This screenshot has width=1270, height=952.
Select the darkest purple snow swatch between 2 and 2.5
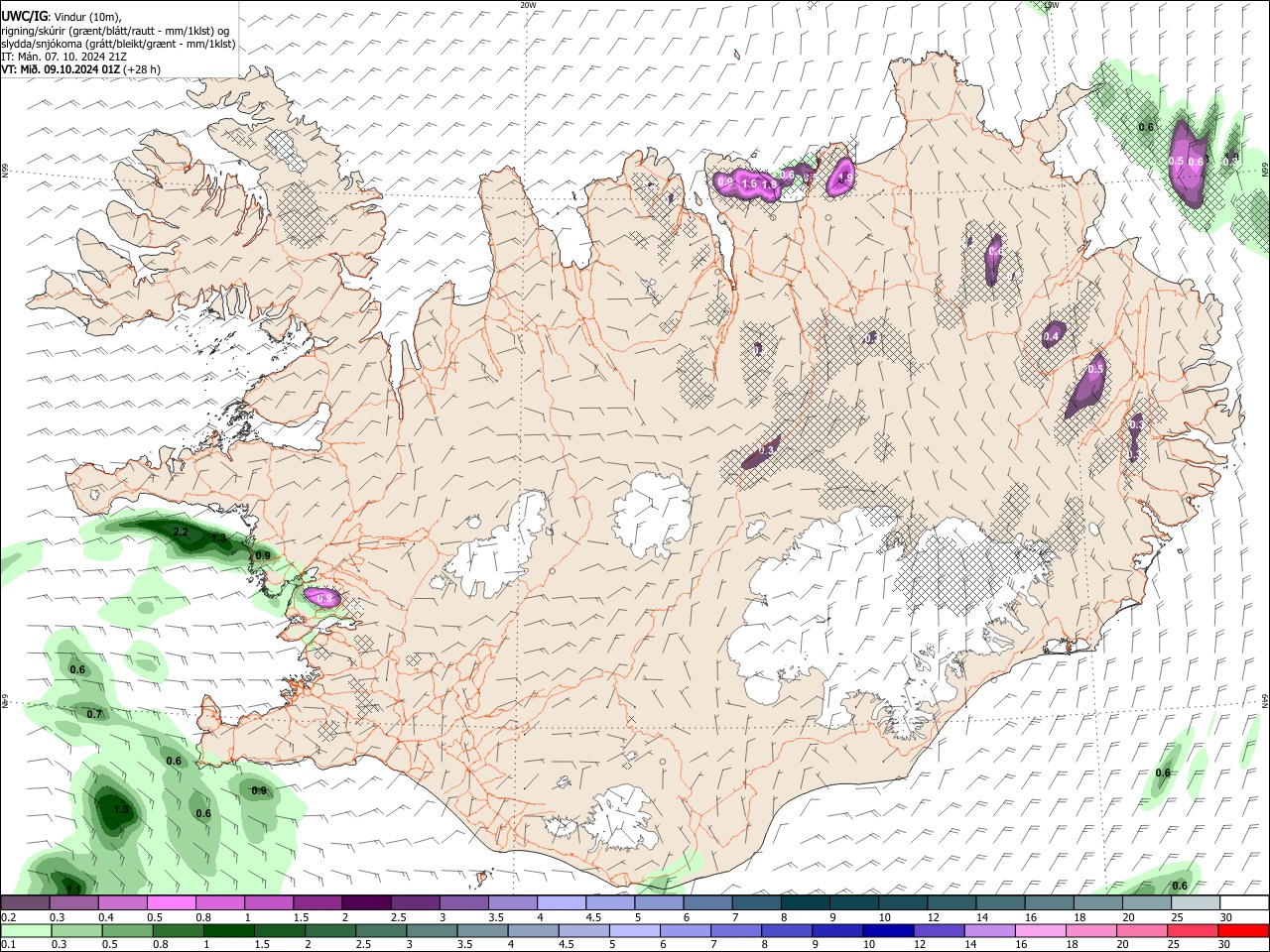(x=366, y=903)
